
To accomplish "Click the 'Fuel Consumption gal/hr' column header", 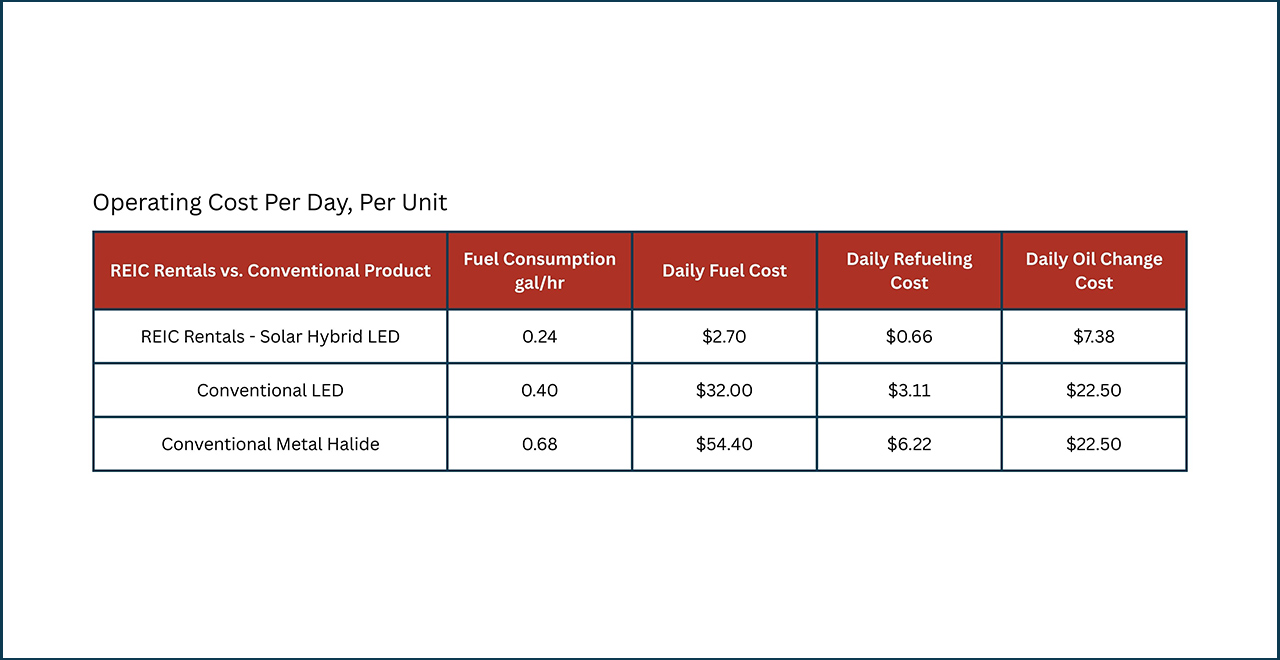I will (540, 271).
